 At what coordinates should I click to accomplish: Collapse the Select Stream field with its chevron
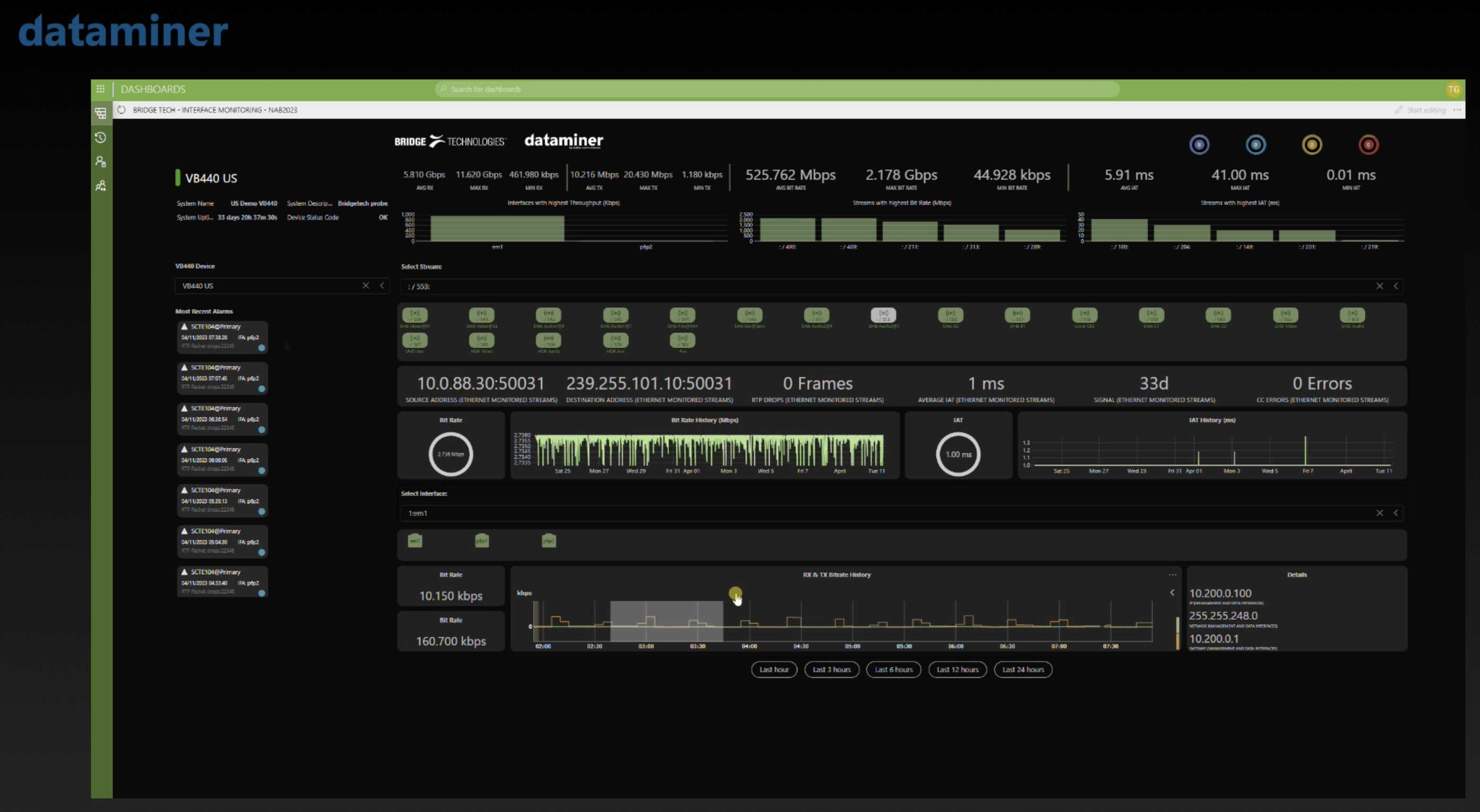click(x=1396, y=286)
